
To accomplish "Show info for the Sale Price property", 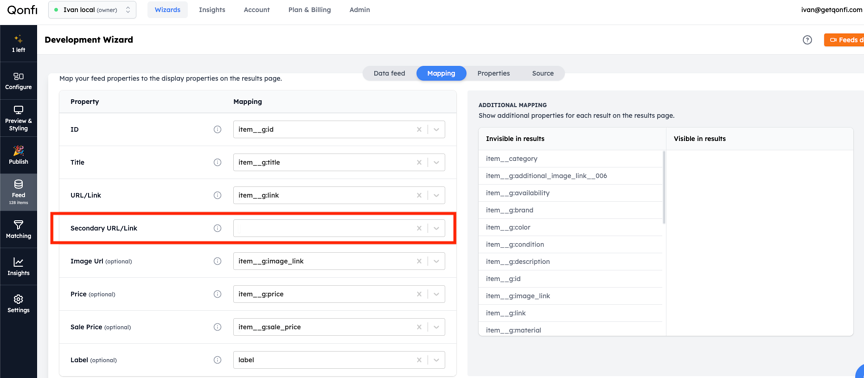I will tap(217, 327).
